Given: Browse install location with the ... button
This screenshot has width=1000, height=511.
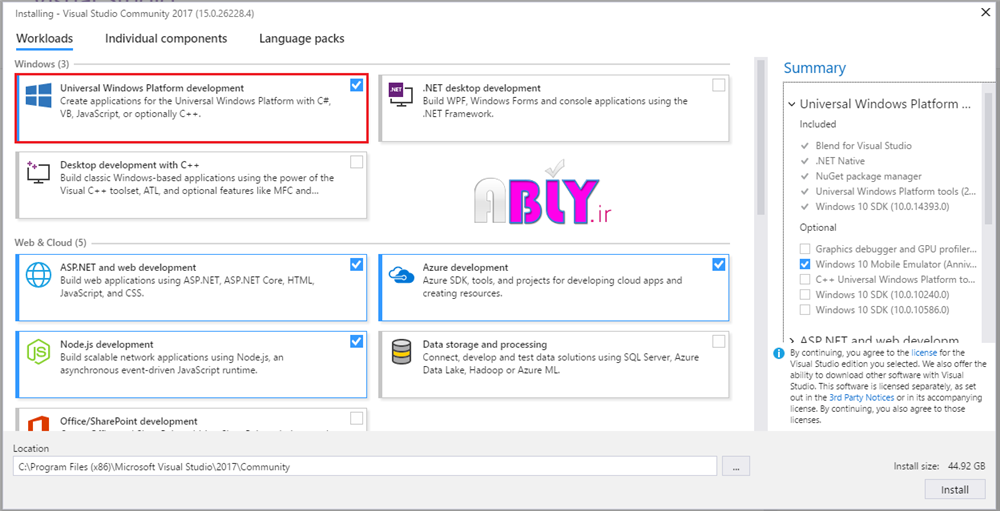Looking at the screenshot, I should pyautogui.click(x=736, y=466).
